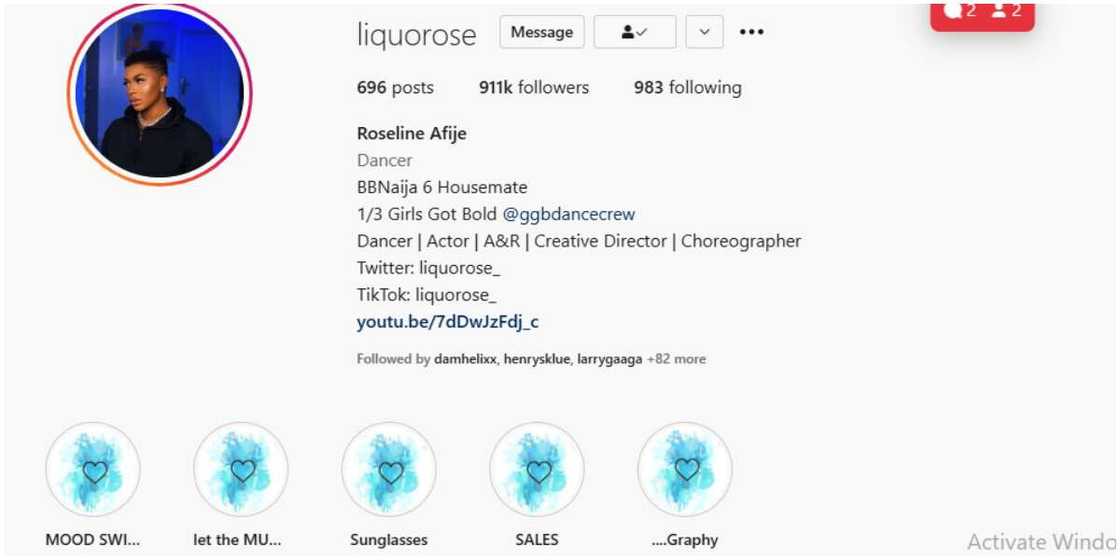Open the 983 following list

687,88
